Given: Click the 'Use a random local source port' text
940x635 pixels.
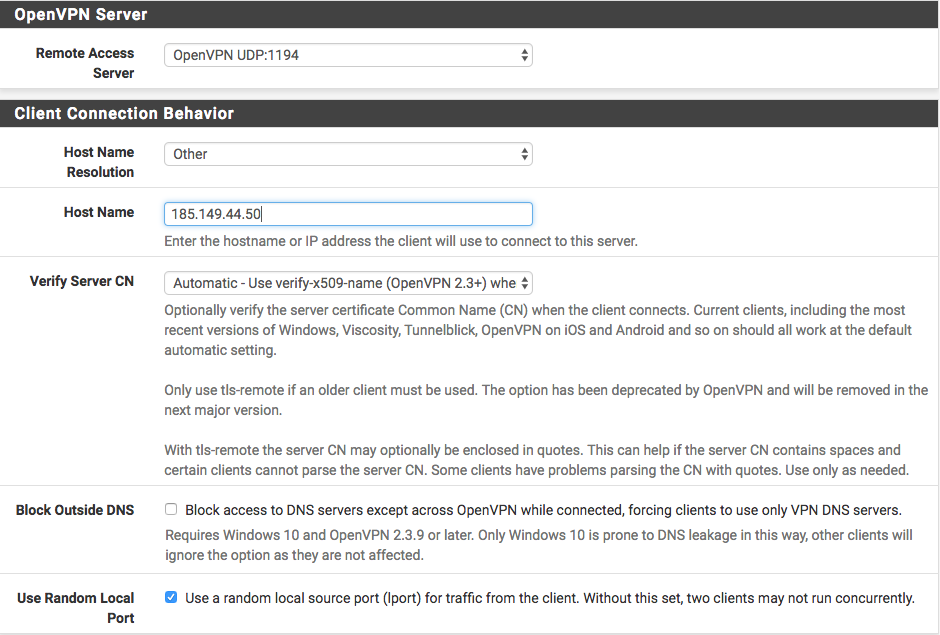Looking at the screenshot, I should pyautogui.click(x=549, y=598).
